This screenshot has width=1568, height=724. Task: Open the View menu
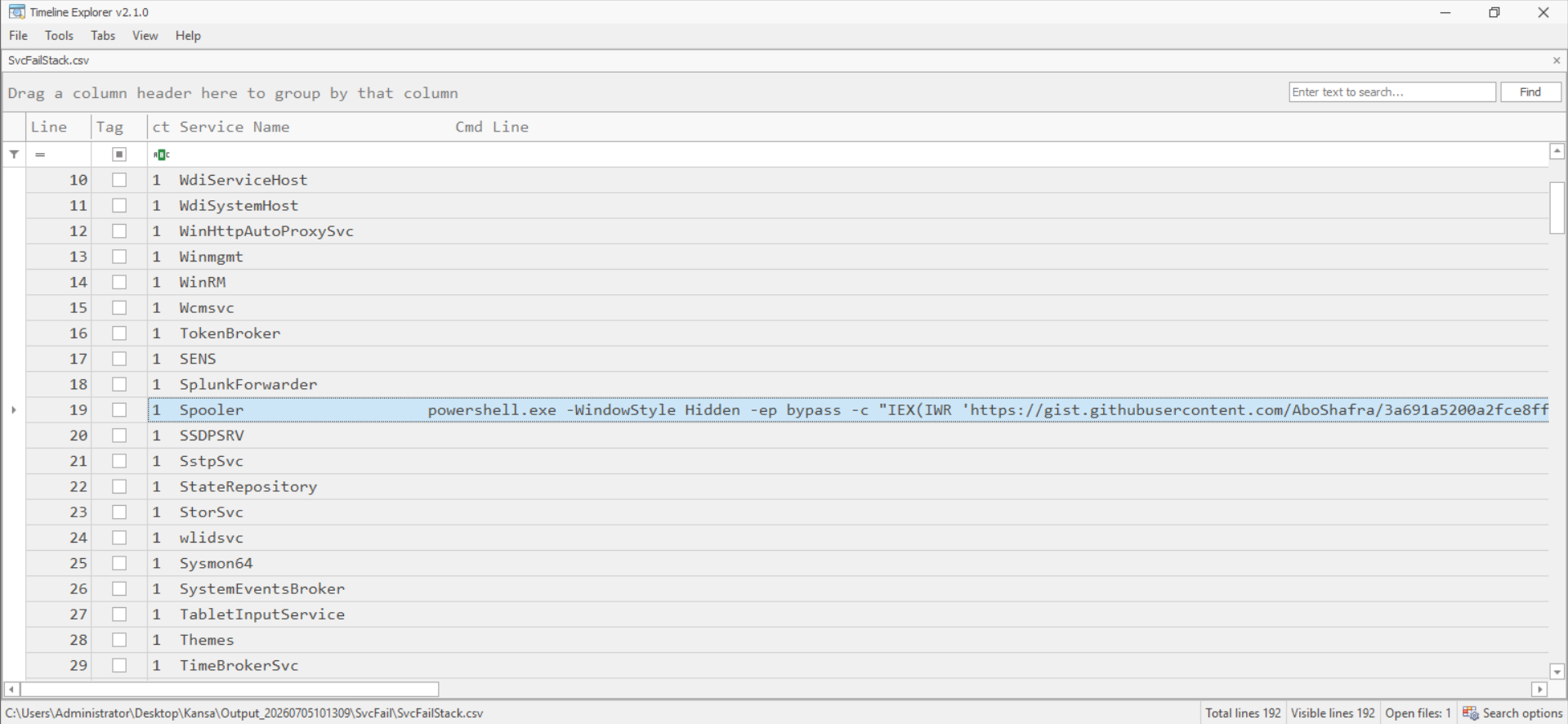145,35
